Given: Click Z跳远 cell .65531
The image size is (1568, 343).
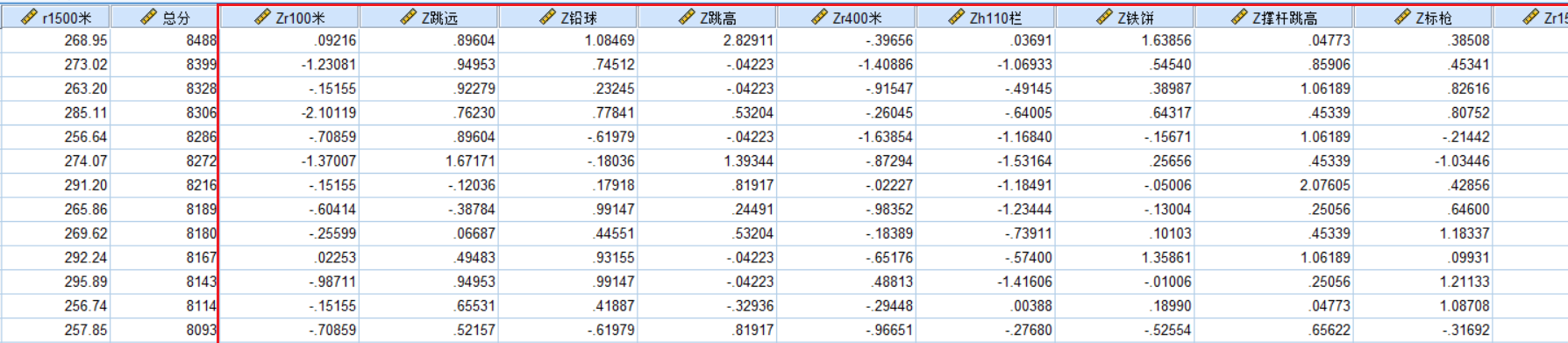Looking at the screenshot, I should 429,306.
